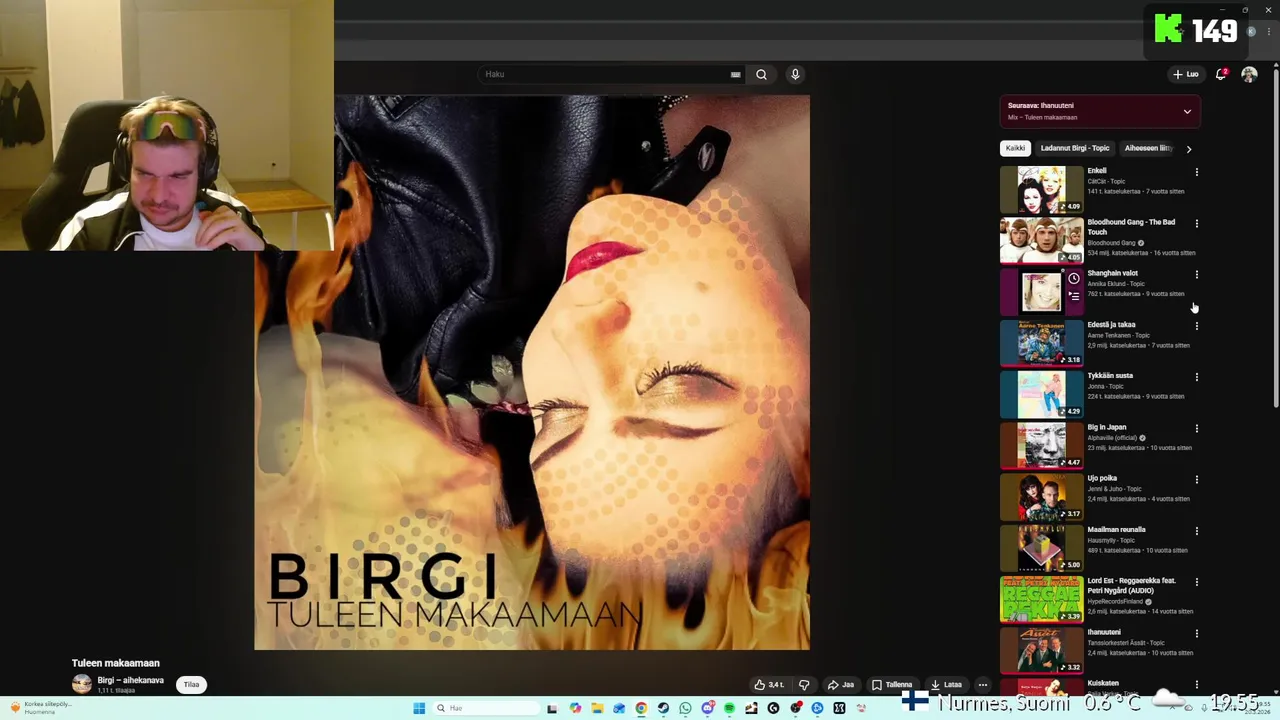
Task: Open options menu for Ujo poika
Action: tap(1196, 479)
